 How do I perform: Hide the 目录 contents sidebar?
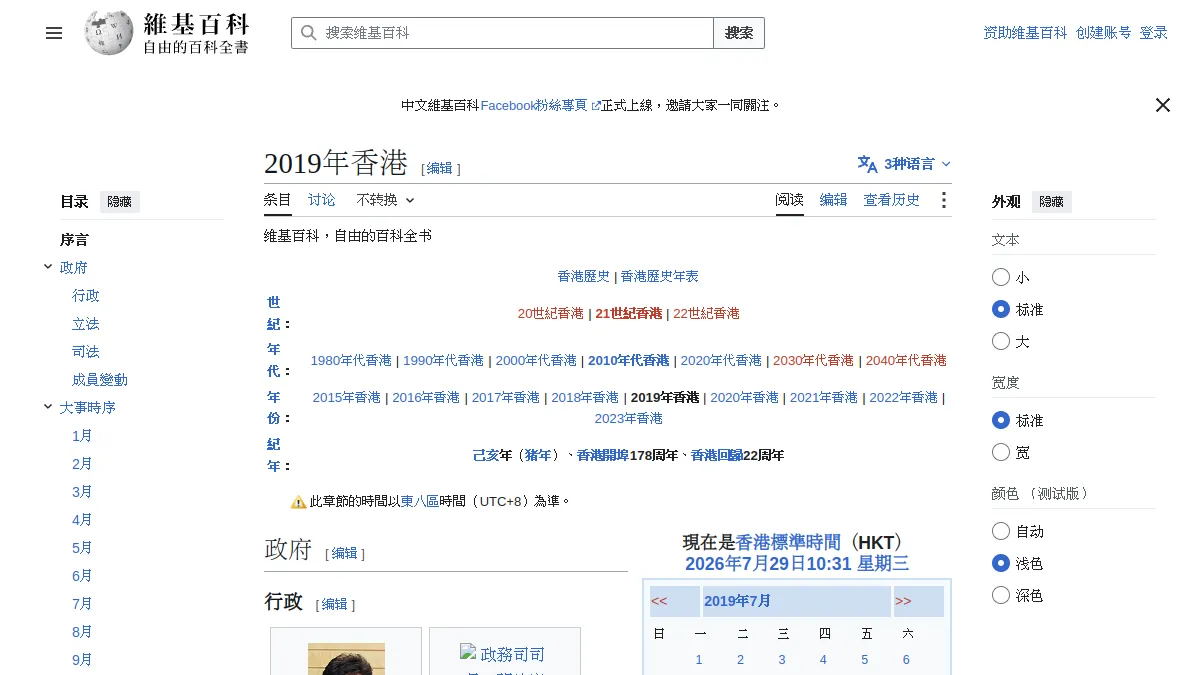point(119,202)
